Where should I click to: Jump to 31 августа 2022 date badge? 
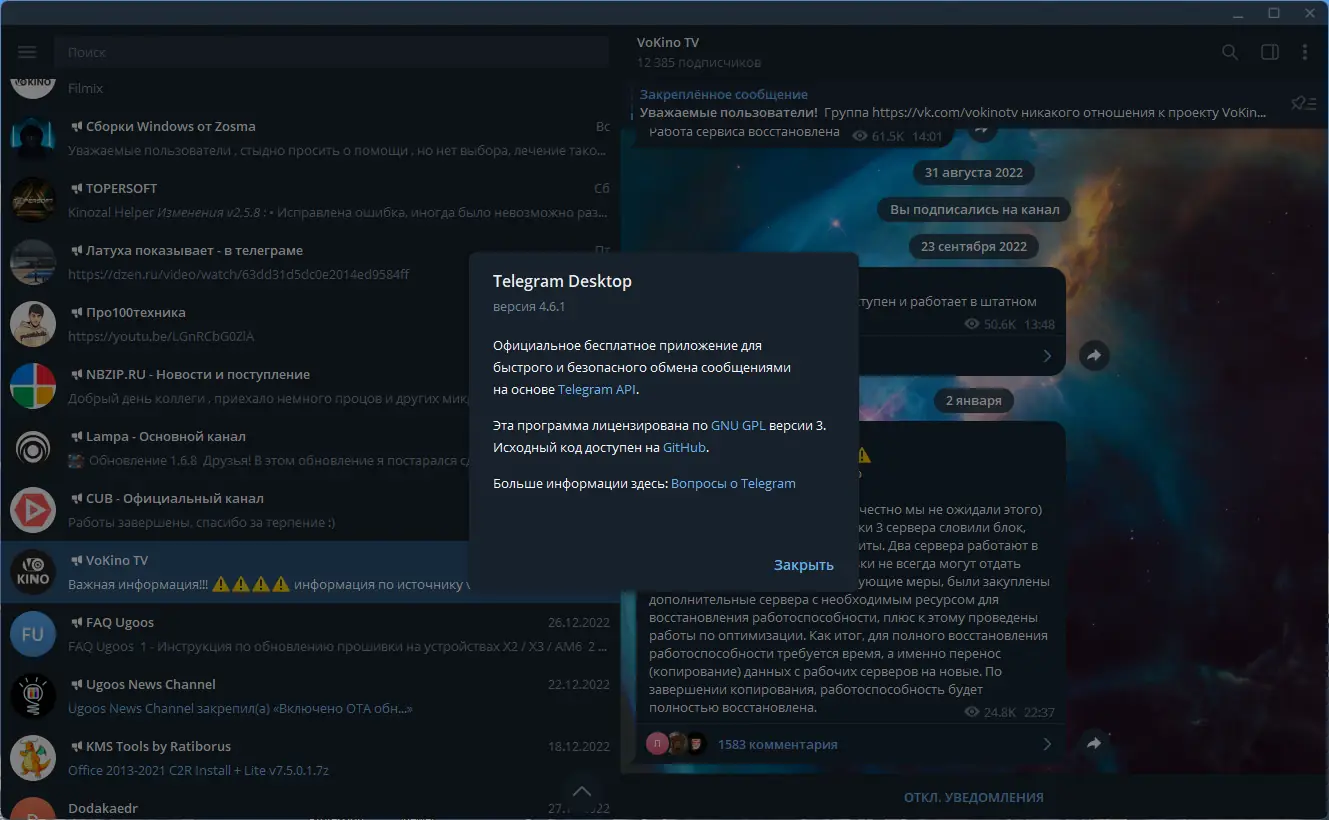point(973,172)
